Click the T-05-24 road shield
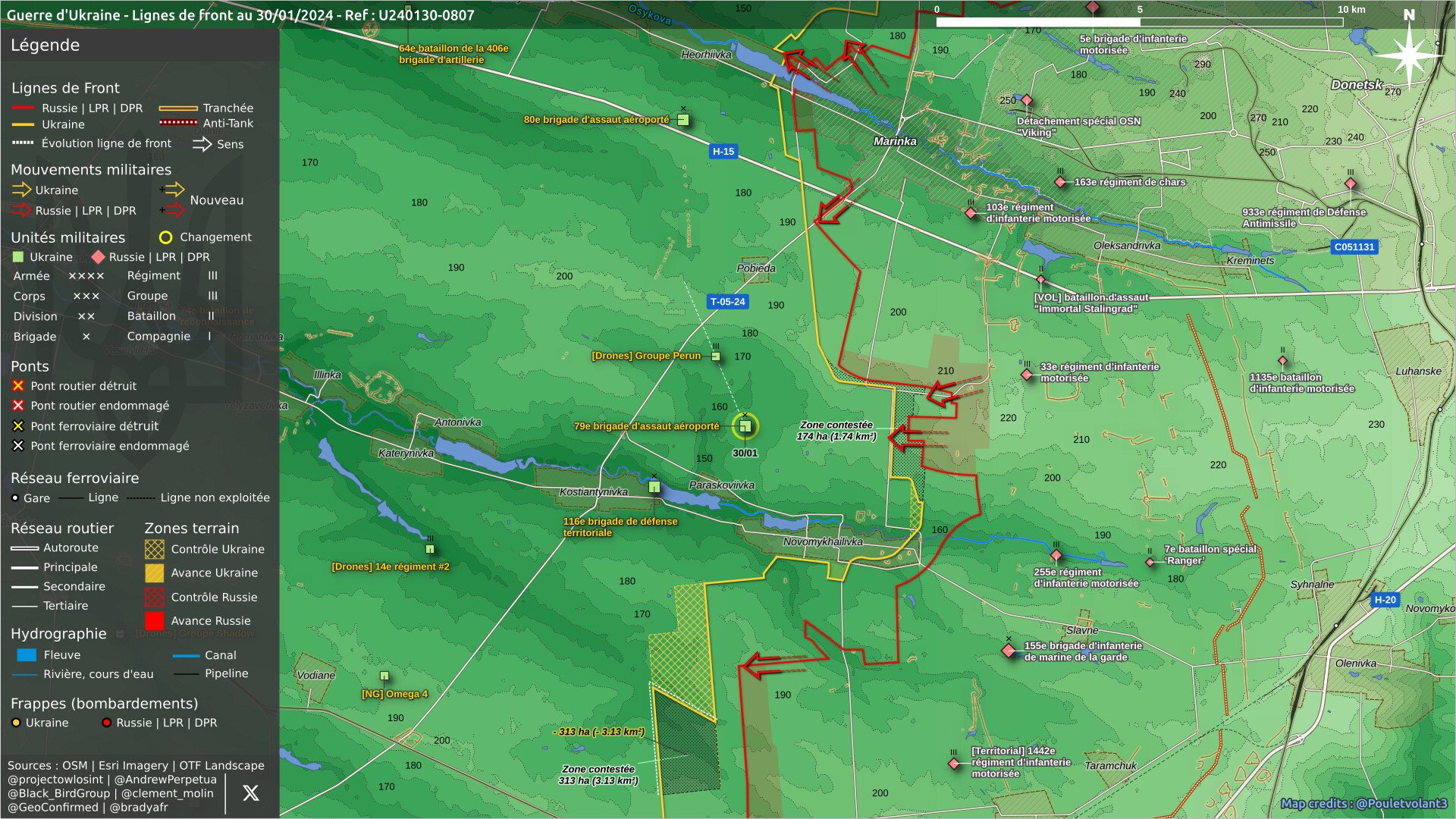 pyautogui.click(x=727, y=302)
